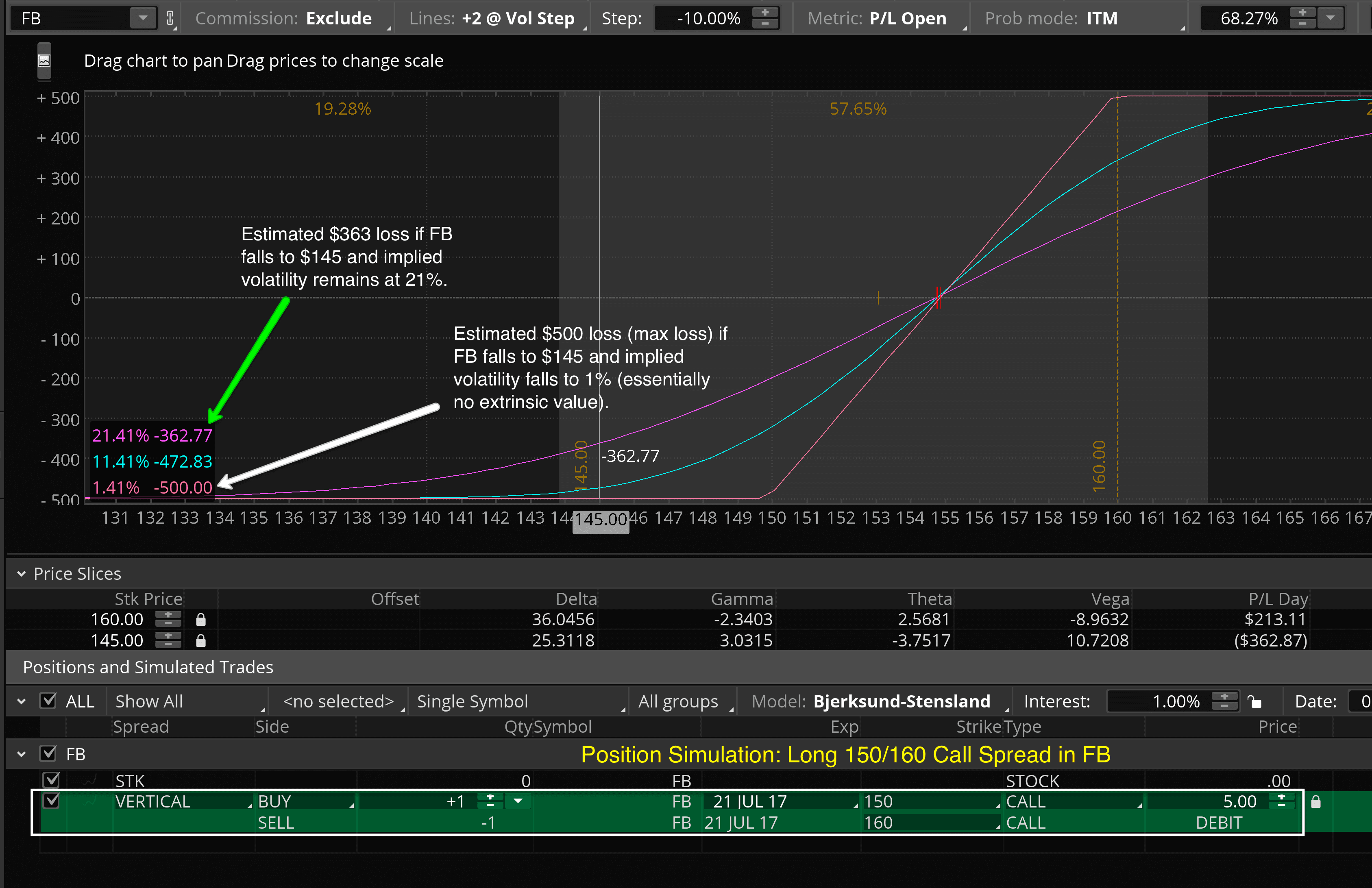
Task: Click the chart mode icon above the graph
Action: (x=44, y=61)
